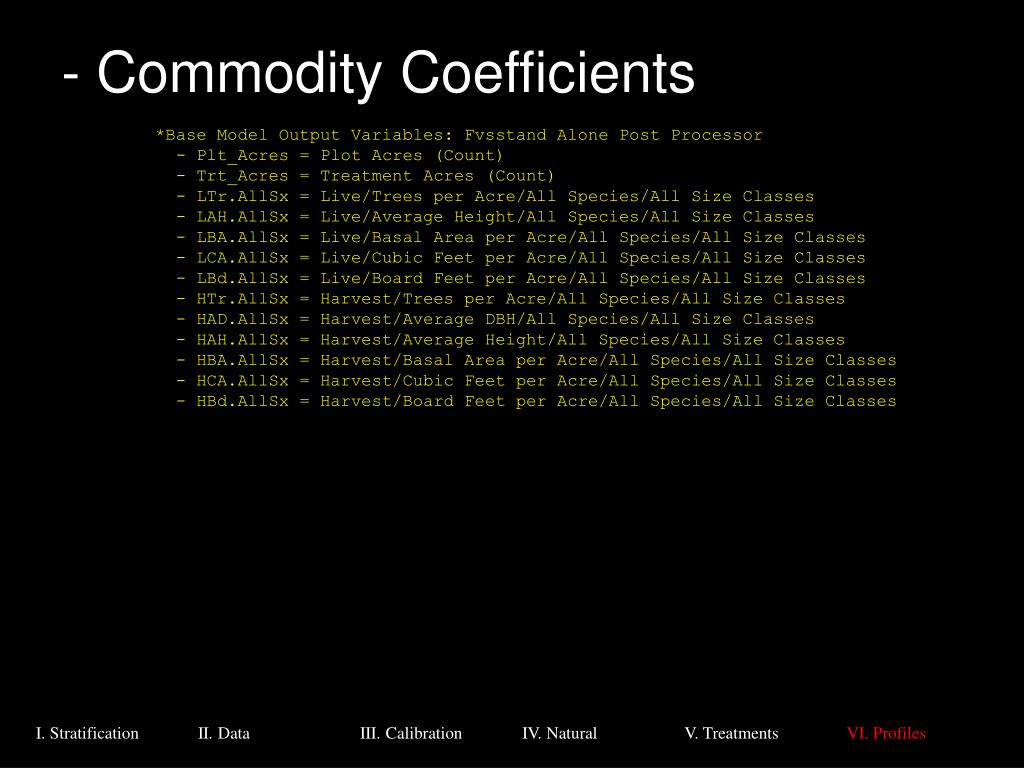This screenshot has width=1024, height=768.
Task: Open the V. Treatments section
Action: [731, 733]
